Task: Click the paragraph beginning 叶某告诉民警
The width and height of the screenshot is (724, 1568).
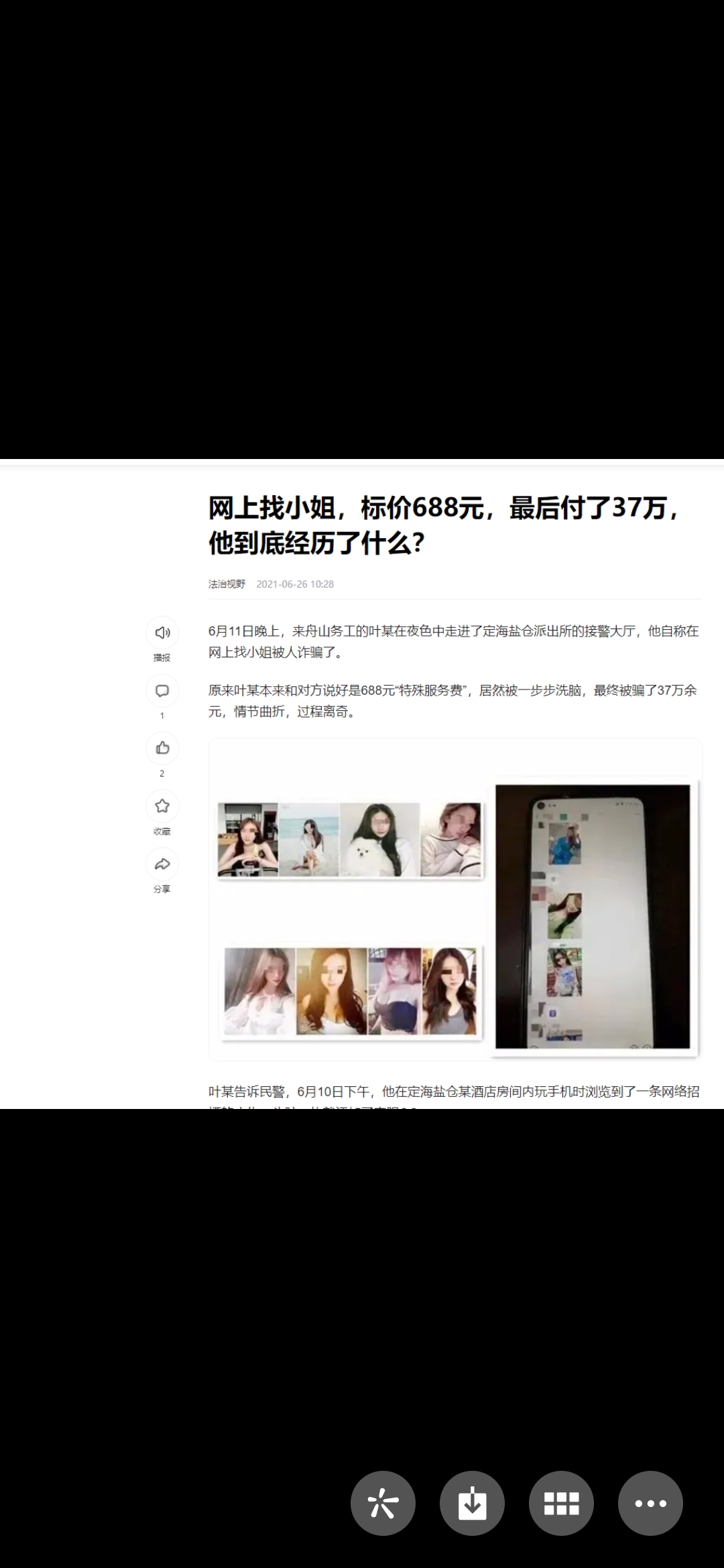Action: (x=452, y=1092)
